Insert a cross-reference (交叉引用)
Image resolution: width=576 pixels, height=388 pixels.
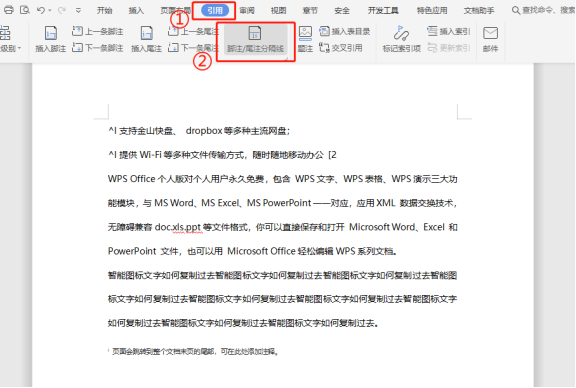click(x=341, y=48)
